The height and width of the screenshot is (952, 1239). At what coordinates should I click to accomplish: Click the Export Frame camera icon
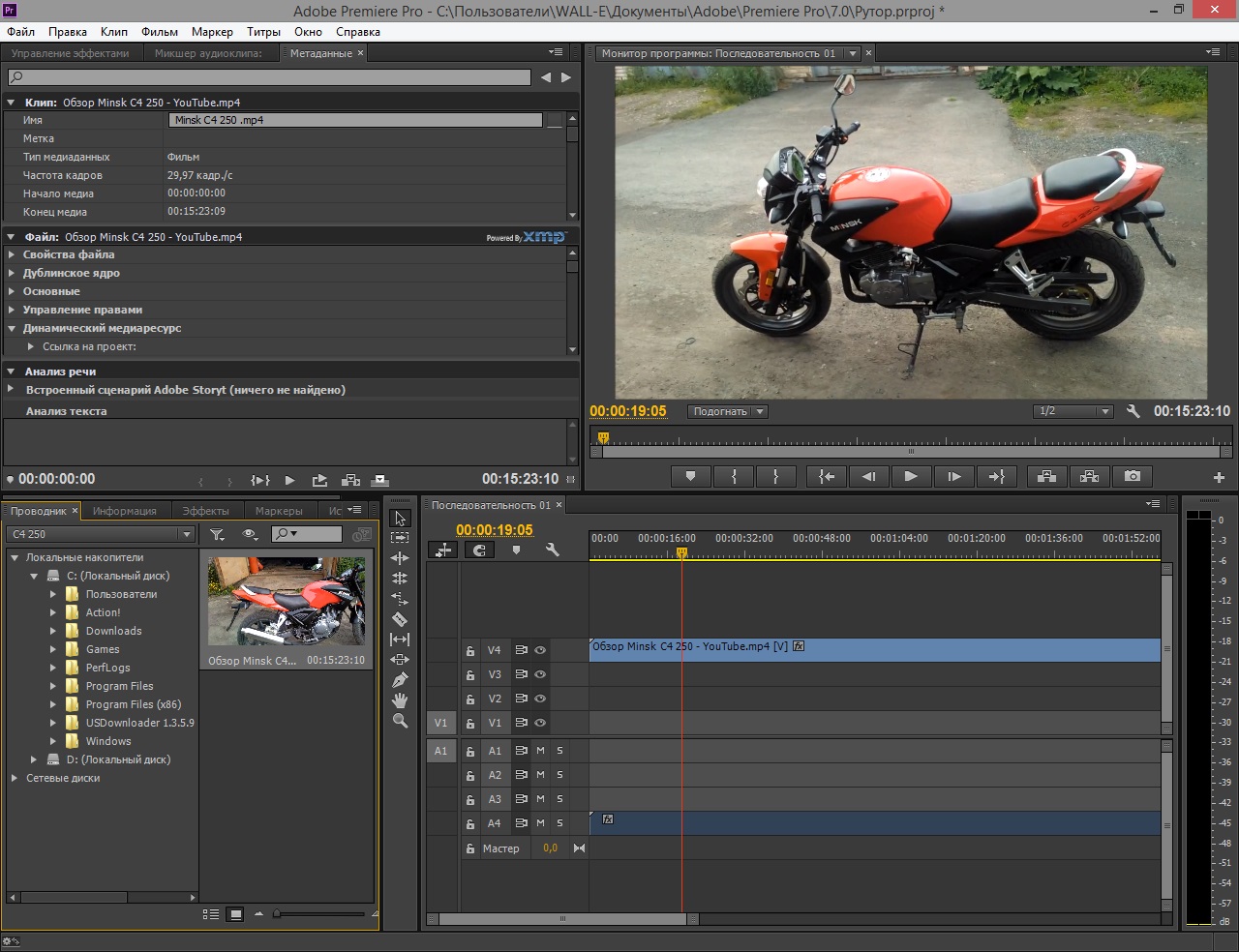click(1133, 476)
